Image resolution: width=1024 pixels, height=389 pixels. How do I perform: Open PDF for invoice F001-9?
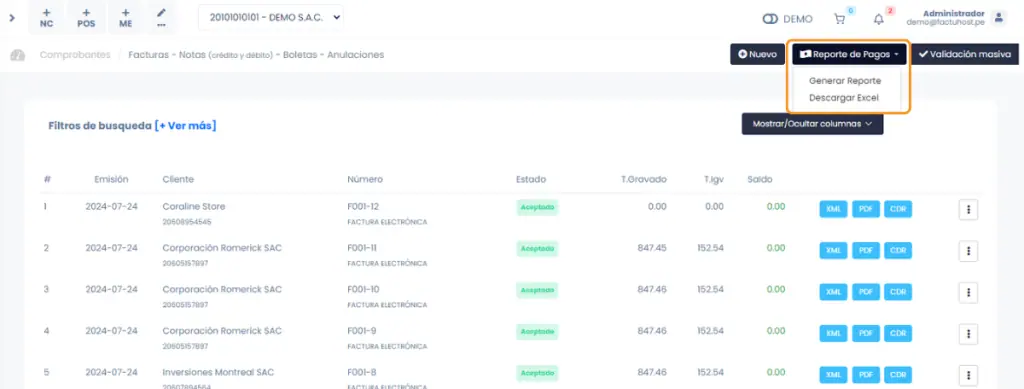[865, 334]
